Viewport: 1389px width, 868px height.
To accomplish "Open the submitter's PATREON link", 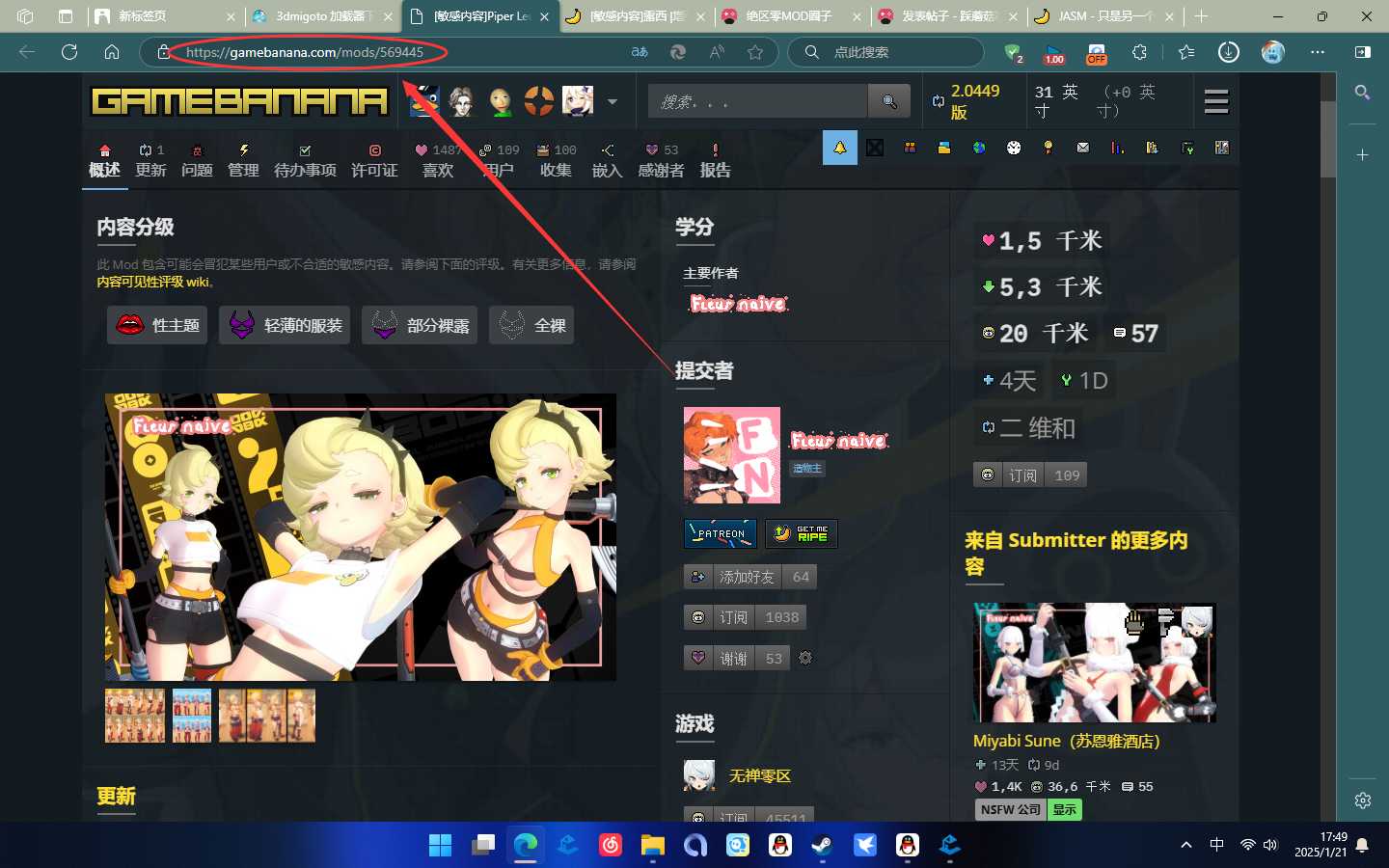I will point(720,533).
